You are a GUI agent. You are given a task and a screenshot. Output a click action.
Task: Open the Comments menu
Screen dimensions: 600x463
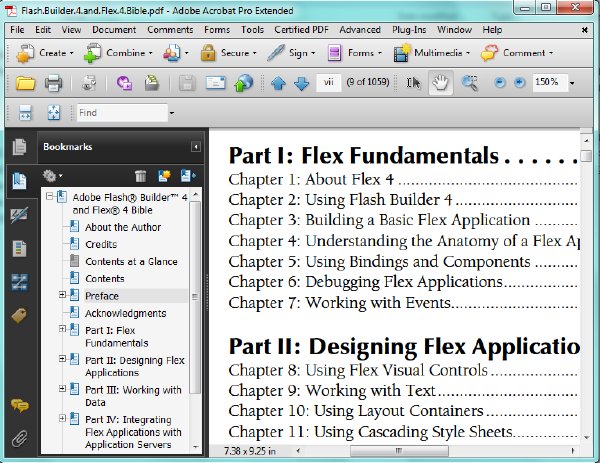point(170,30)
